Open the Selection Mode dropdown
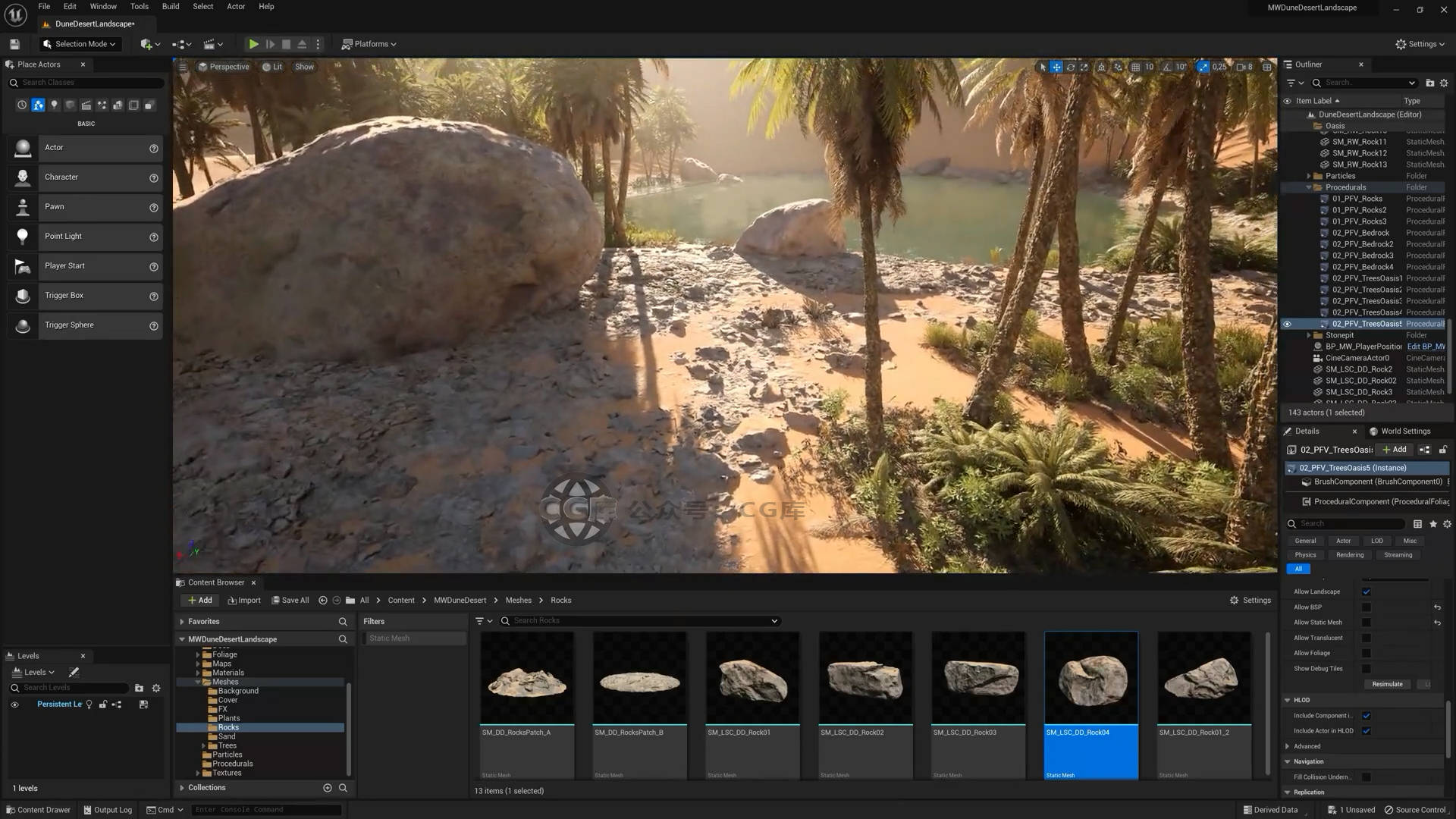 [80, 44]
